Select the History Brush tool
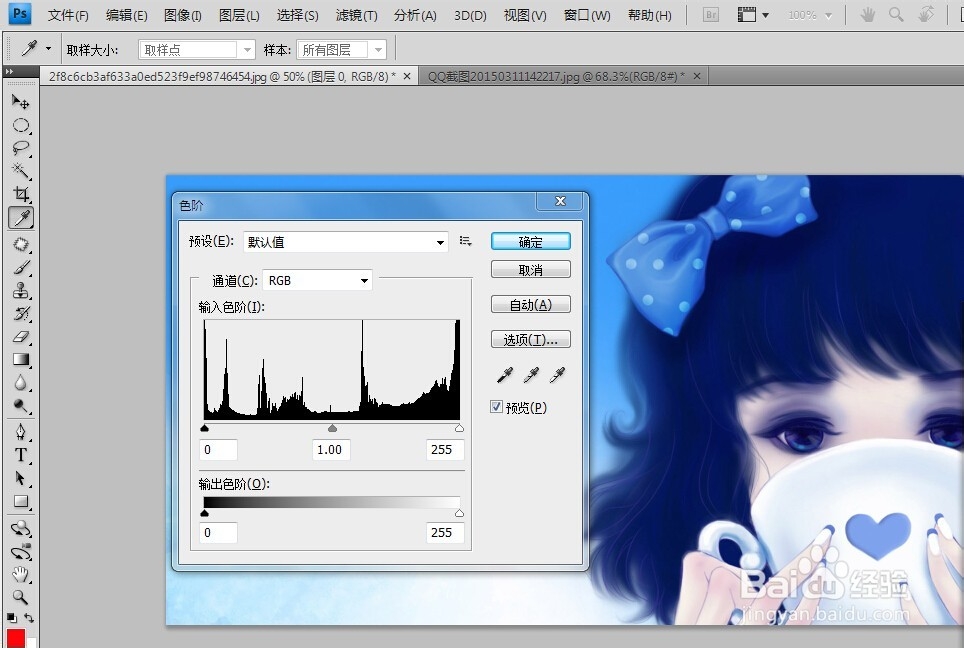964x648 pixels. pos(20,314)
